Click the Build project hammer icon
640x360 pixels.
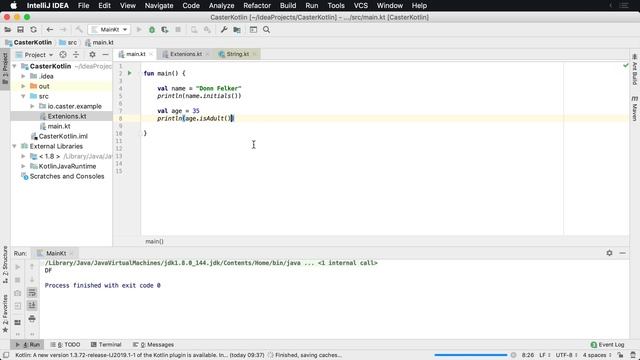(x=79, y=29)
